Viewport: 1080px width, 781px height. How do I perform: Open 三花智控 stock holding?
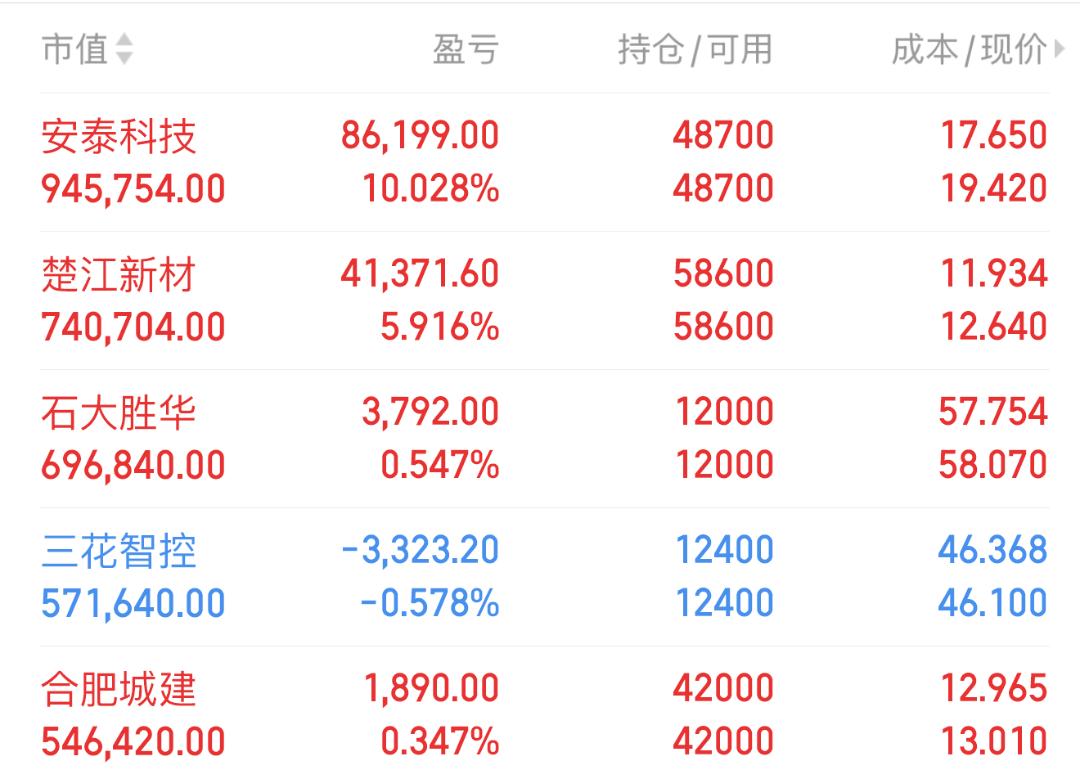[x=545, y=577]
